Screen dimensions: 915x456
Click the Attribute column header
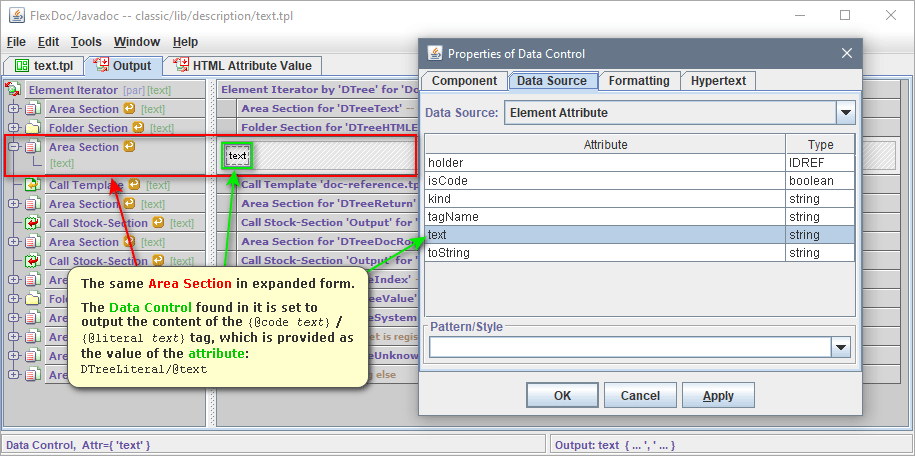pos(604,144)
